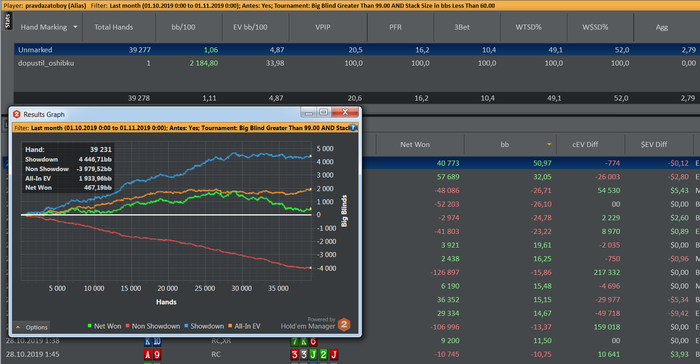The height and width of the screenshot is (364, 700).
Task: Click the 9 hole card icon
Action: click(x=157, y=355)
